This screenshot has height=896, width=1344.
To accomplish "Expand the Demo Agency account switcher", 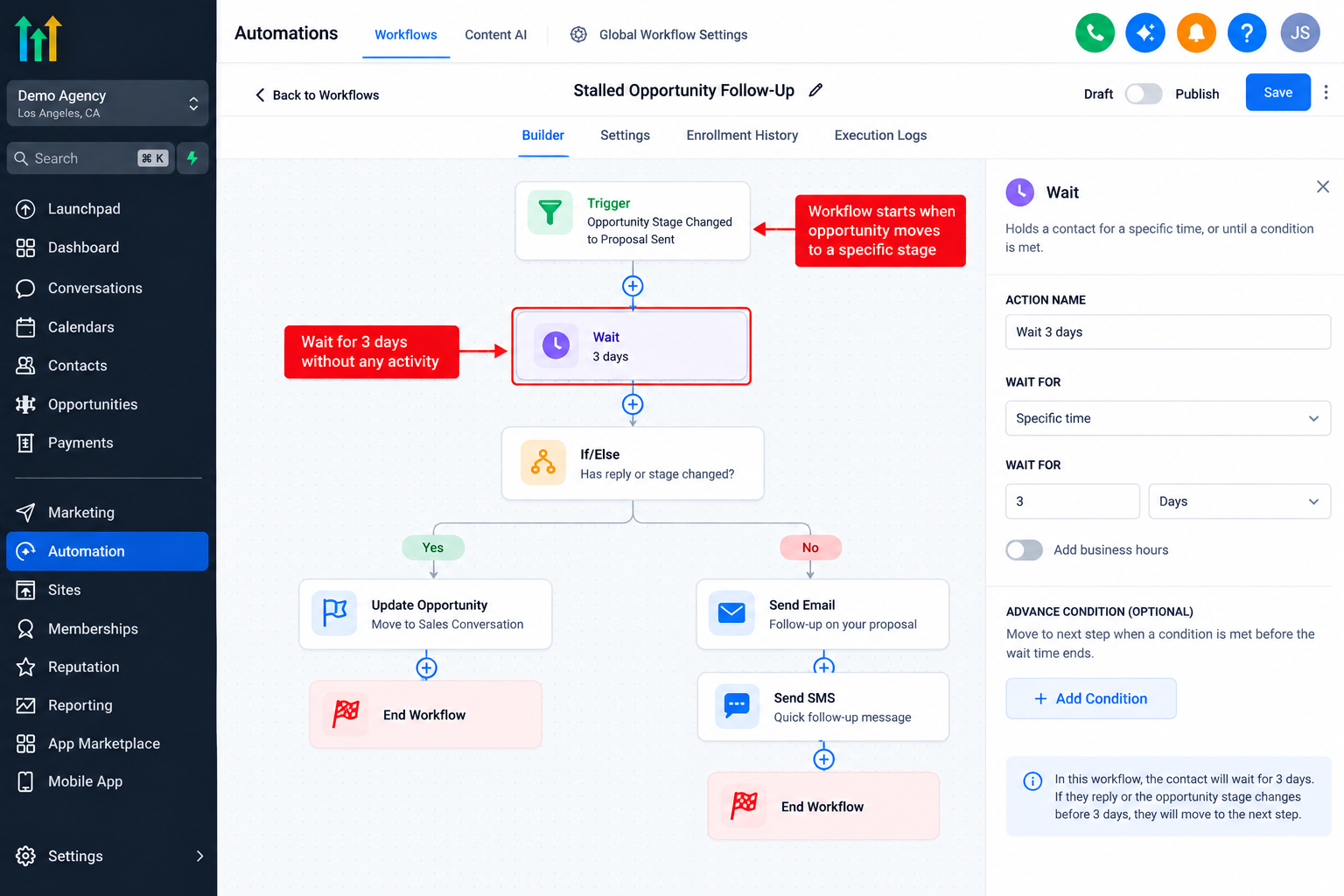I will (x=108, y=103).
